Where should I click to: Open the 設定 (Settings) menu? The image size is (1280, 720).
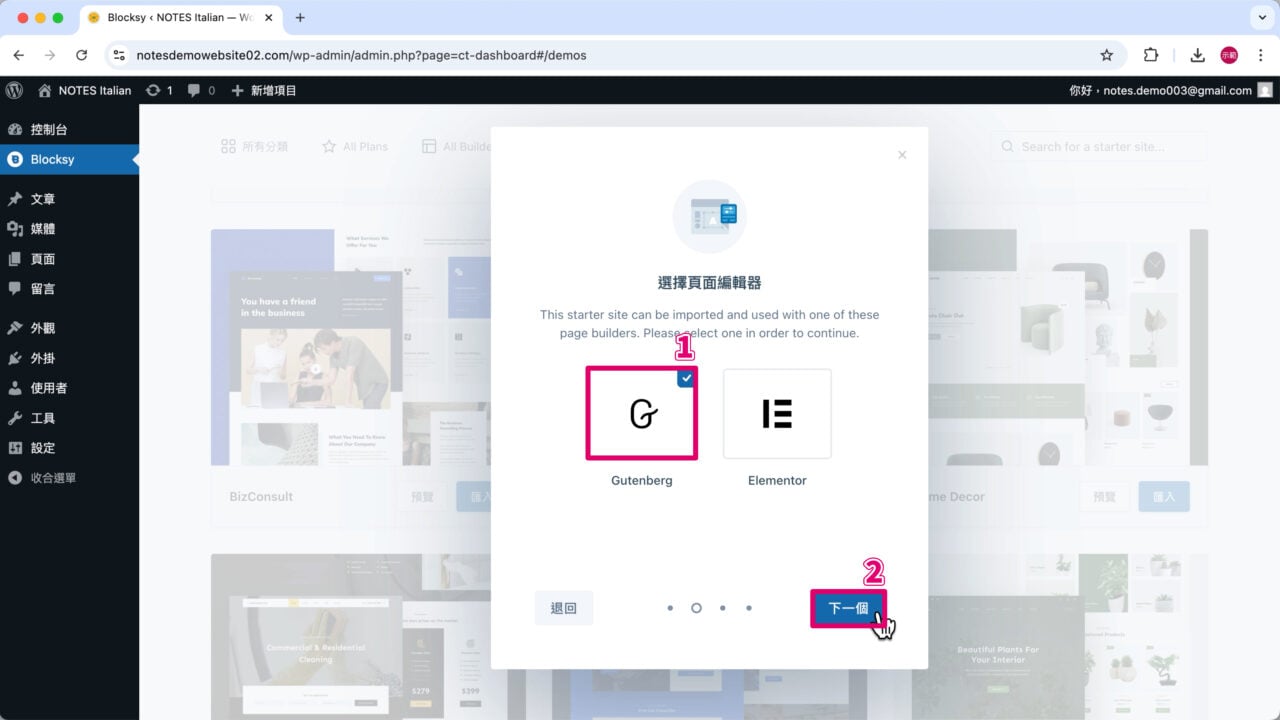pyautogui.click(x=45, y=447)
